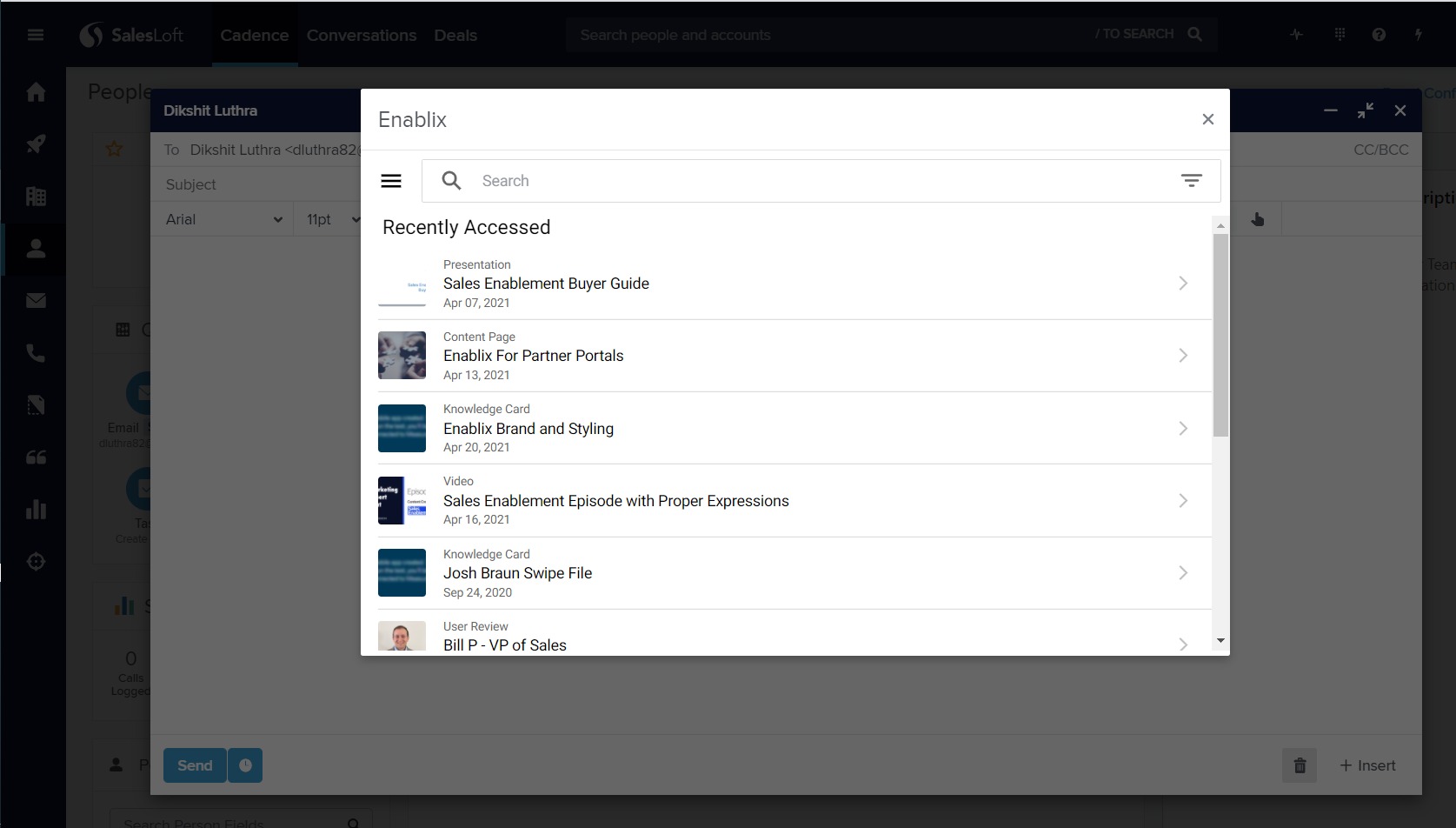Open the search filter options icon

[x=1191, y=181]
